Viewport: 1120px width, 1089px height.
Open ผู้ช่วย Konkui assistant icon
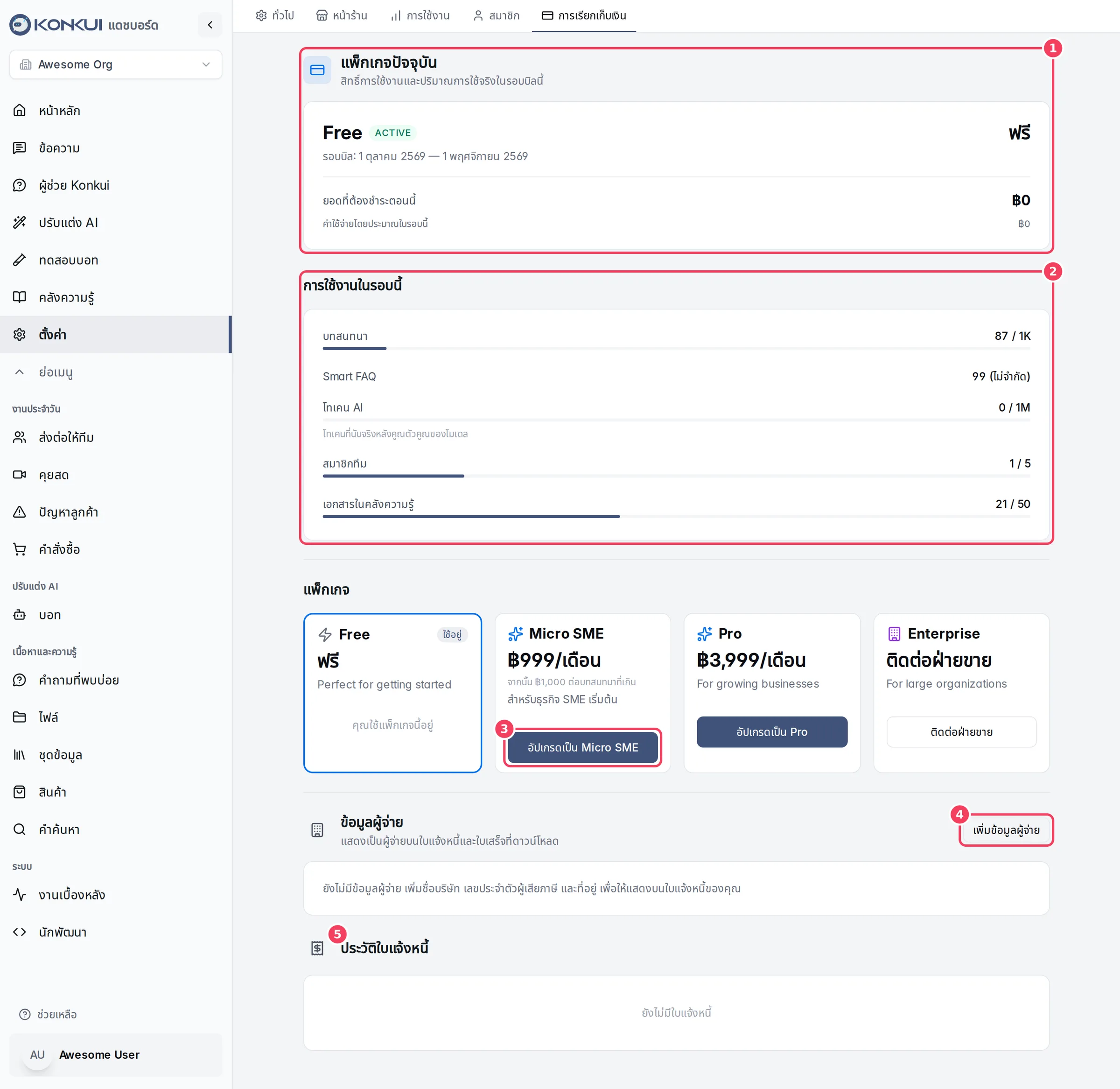(x=20, y=185)
